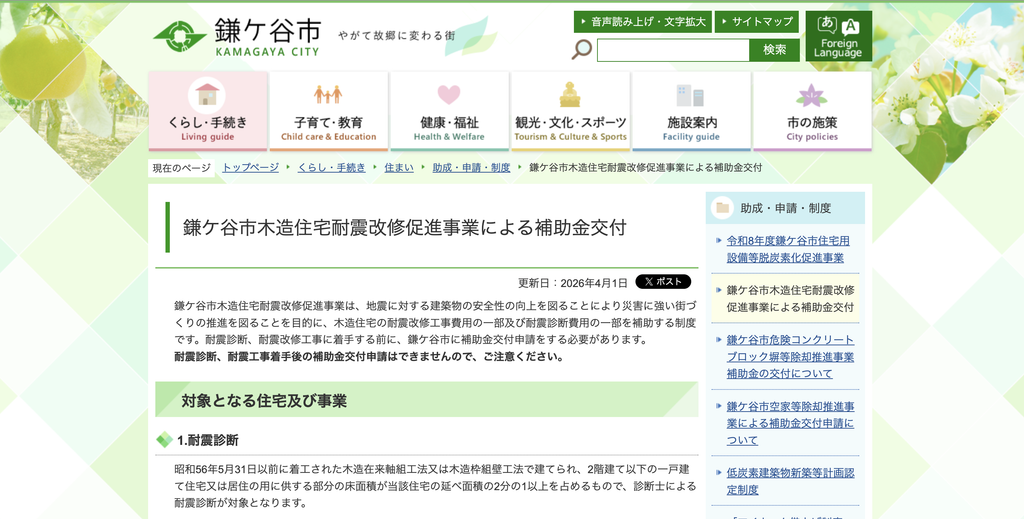Open the 市の施策 City policies tab

[x=812, y=111]
